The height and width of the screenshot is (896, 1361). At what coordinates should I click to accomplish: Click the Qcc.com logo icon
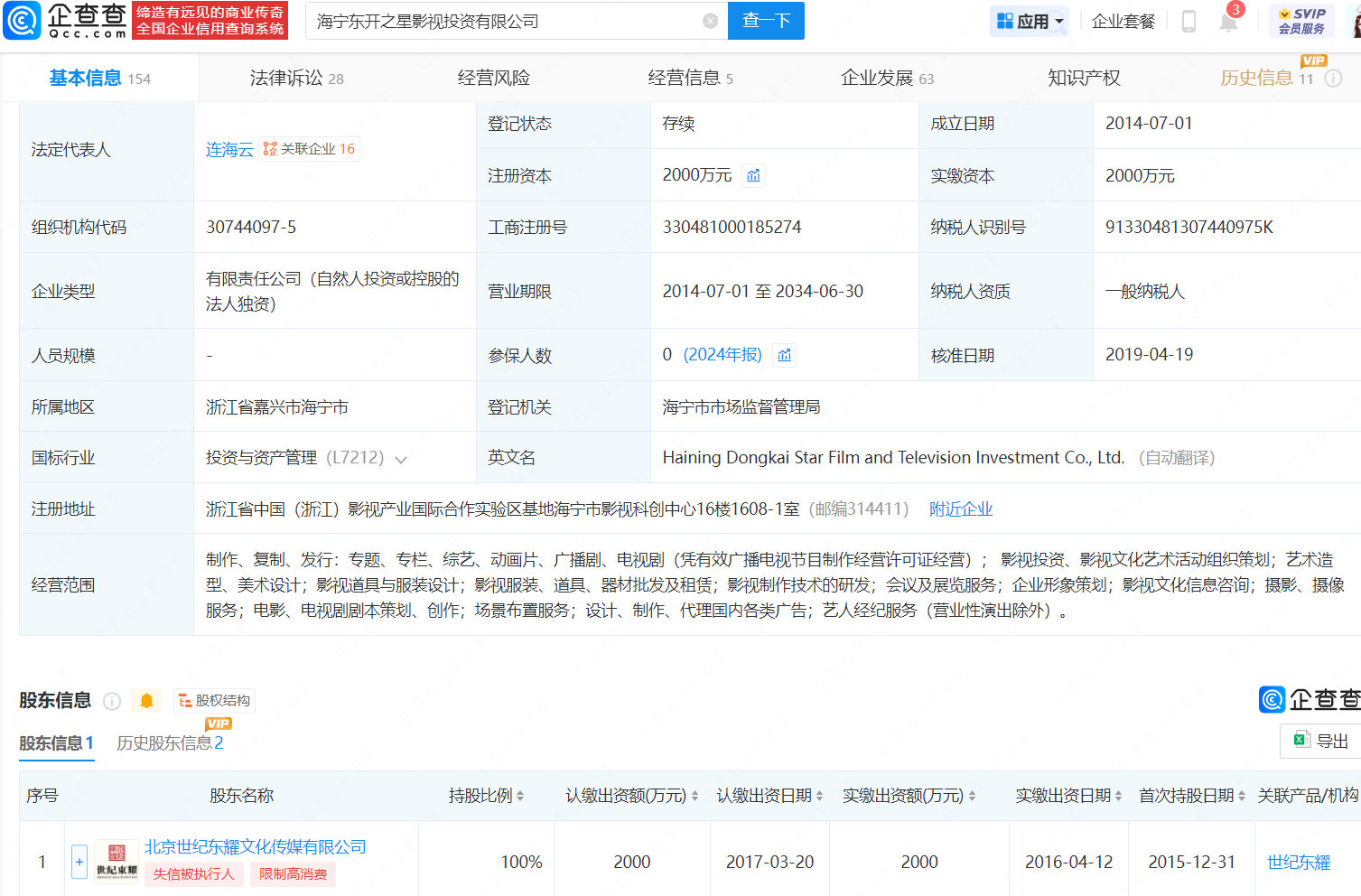click(22, 21)
